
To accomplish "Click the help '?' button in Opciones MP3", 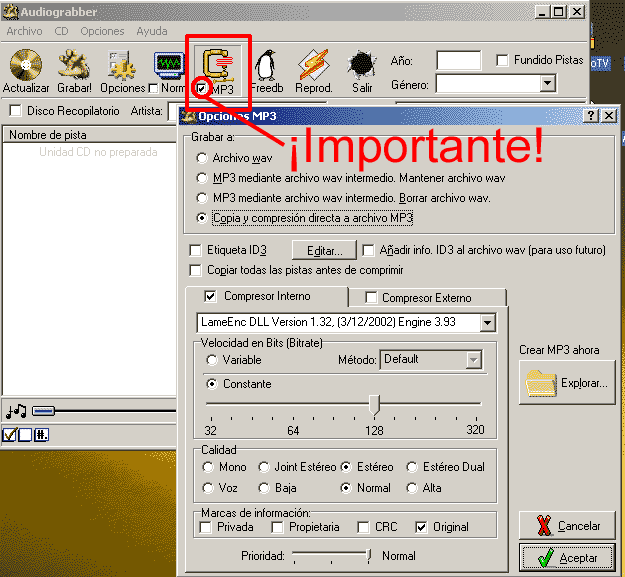I will tap(591, 116).
